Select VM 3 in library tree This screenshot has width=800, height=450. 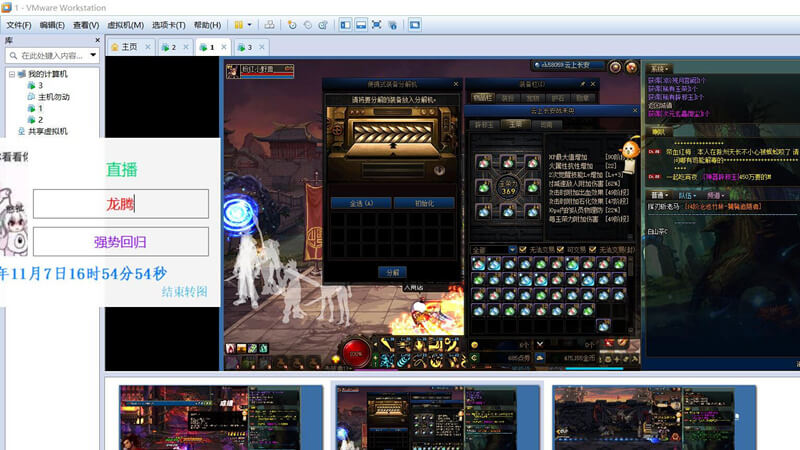(x=36, y=85)
